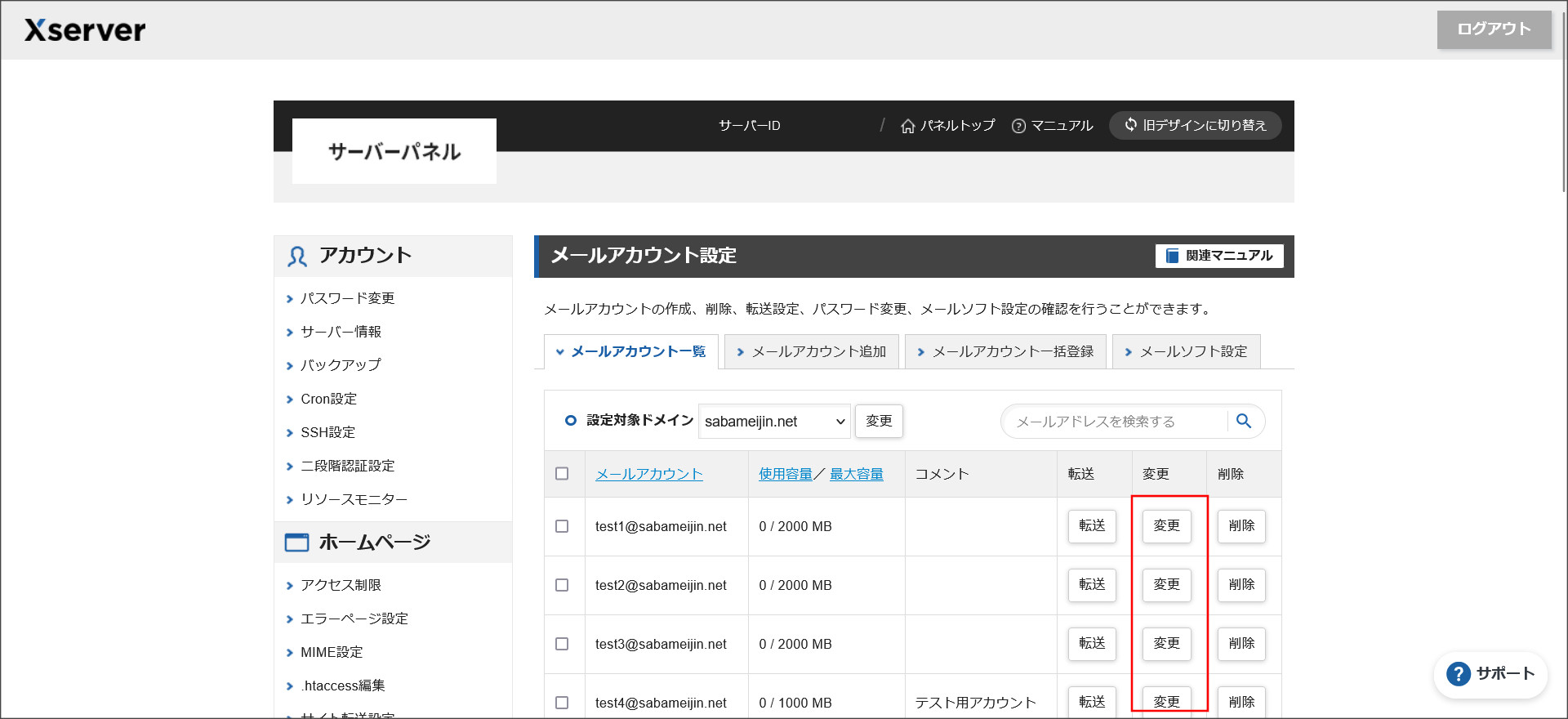The width and height of the screenshot is (1568, 719).
Task: Click 削除 button for test4@sabameijin.net
Action: click(1241, 702)
